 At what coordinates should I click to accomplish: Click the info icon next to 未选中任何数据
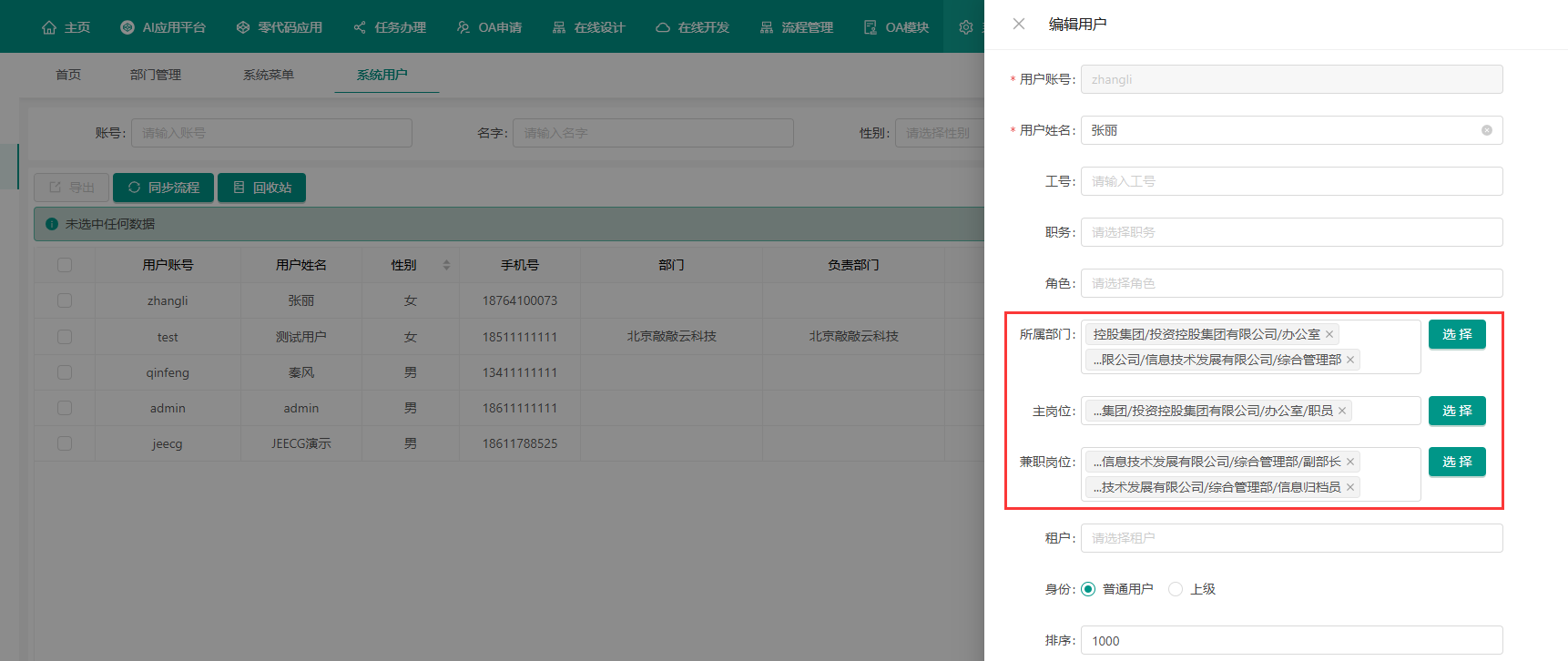[52, 224]
